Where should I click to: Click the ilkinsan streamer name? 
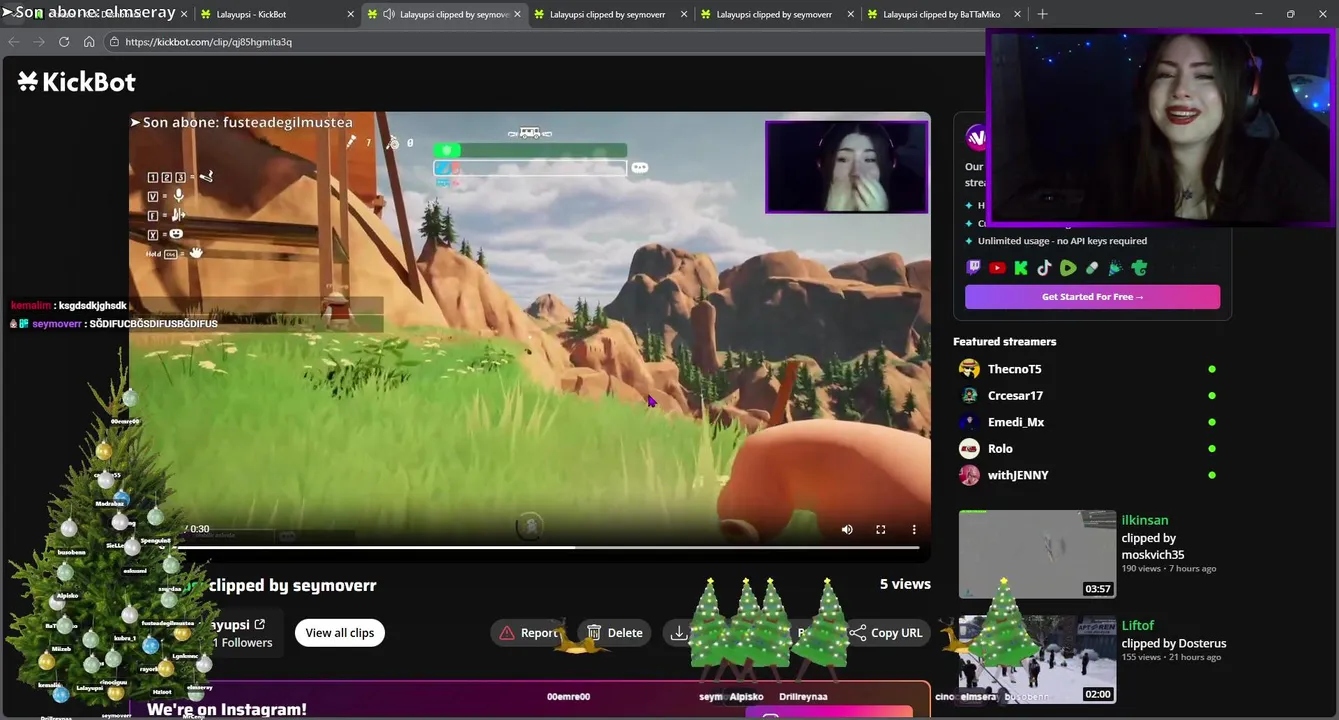coord(1145,520)
